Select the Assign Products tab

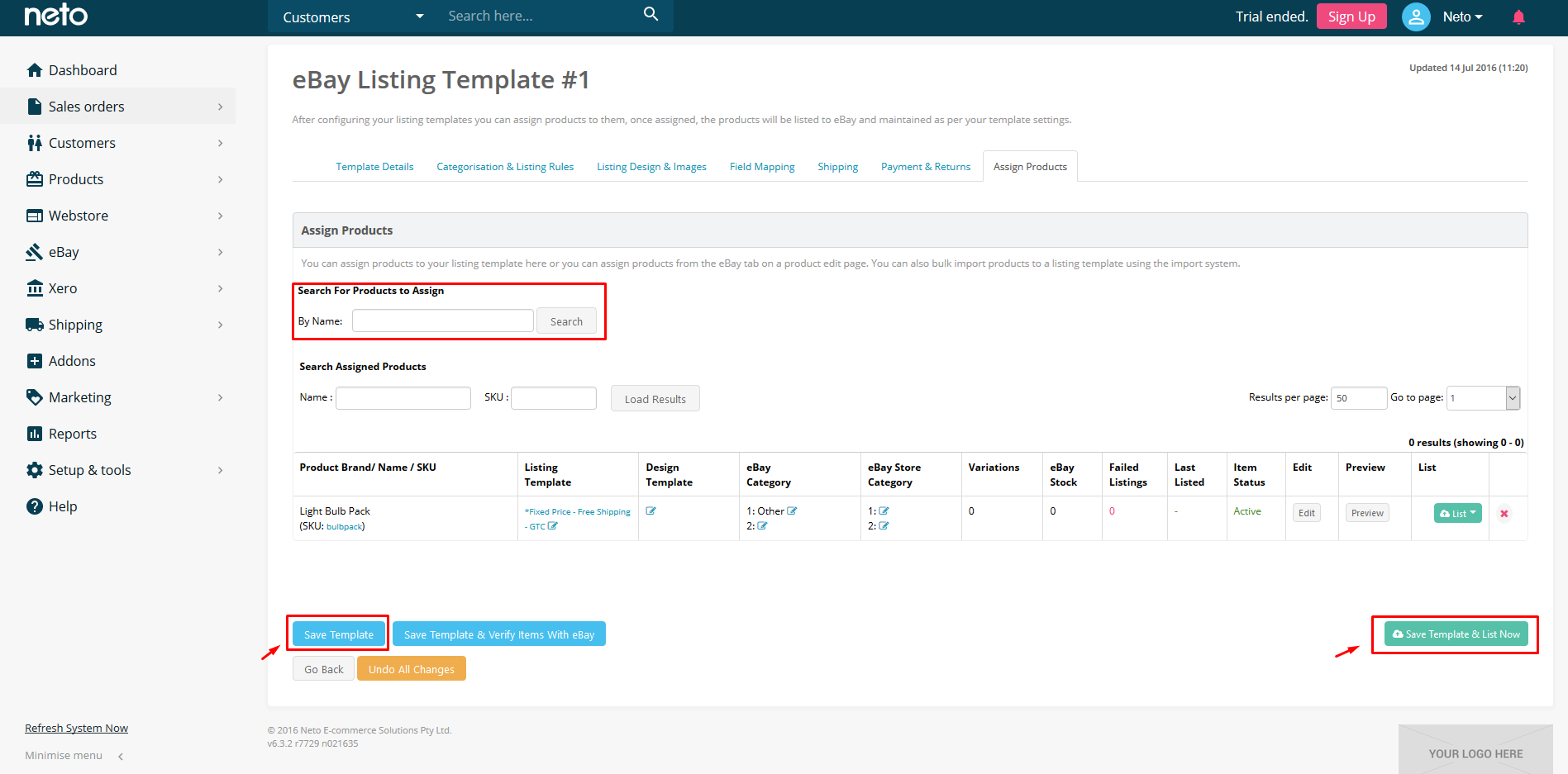[1030, 167]
